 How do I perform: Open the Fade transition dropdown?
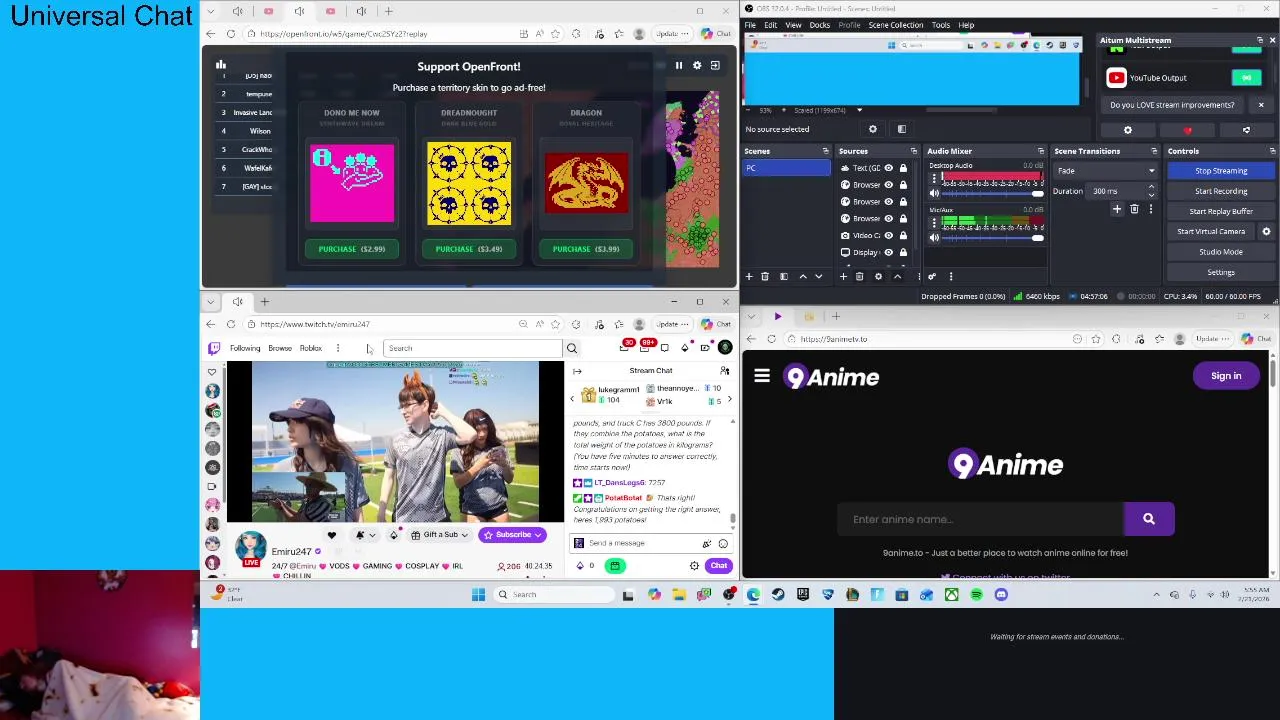[x=1105, y=171]
